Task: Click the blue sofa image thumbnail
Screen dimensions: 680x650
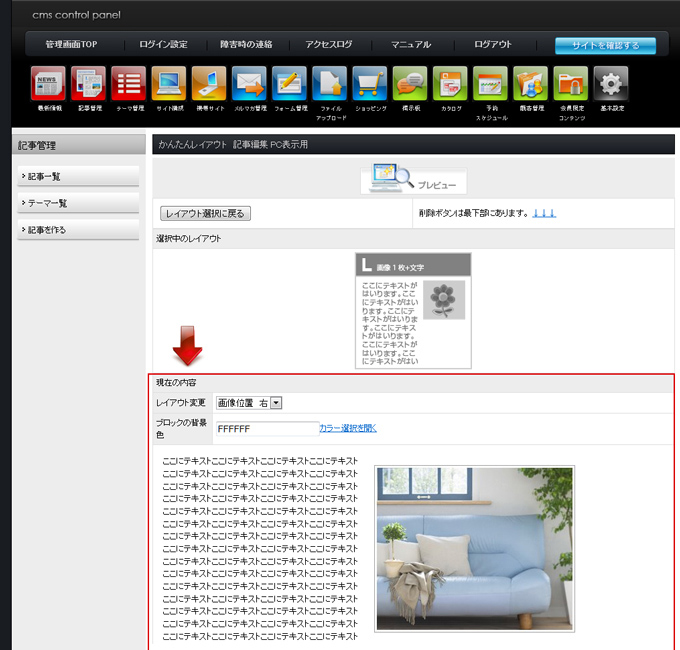Action: pos(474,548)
